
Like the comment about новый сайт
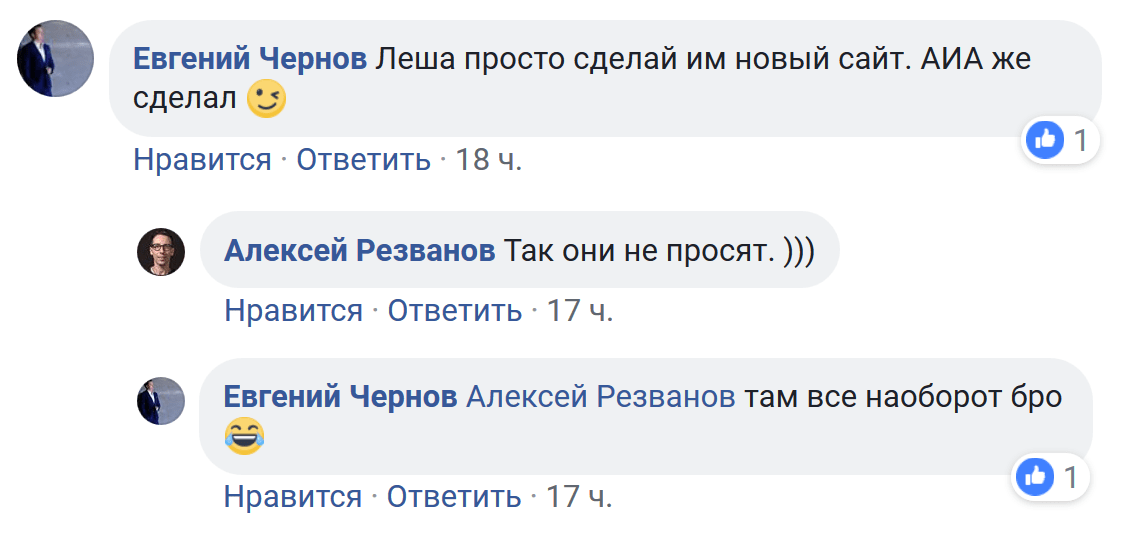203,159
